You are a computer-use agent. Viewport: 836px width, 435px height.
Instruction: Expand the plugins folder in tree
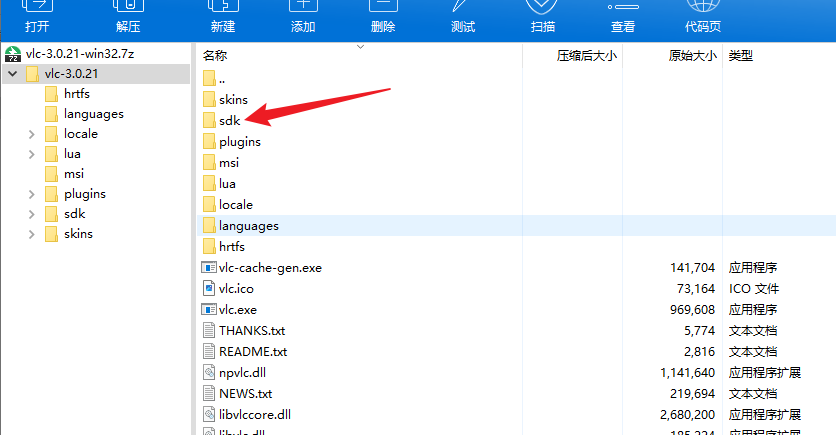tap(32, 194)
